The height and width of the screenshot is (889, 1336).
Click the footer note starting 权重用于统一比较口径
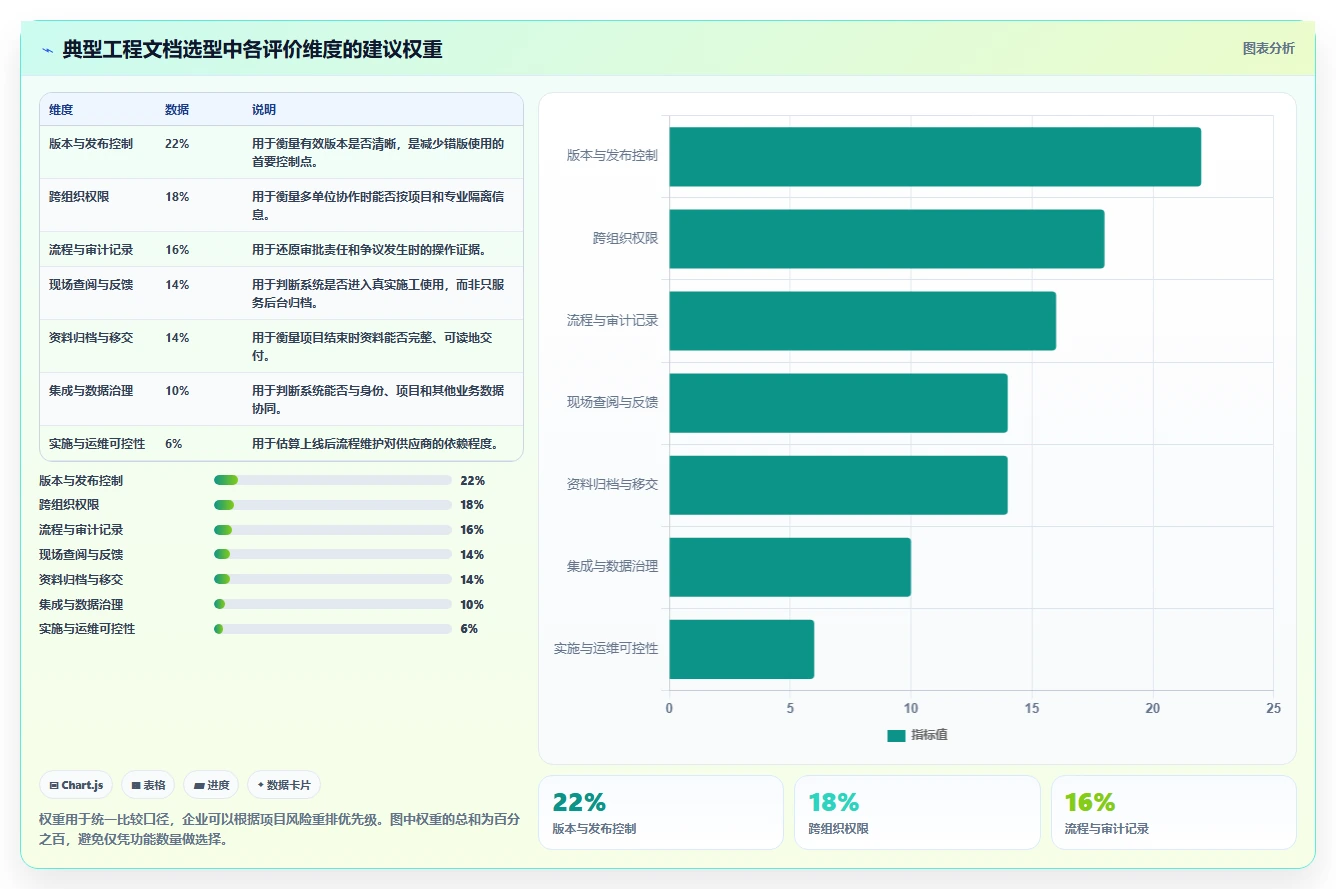[279, 829]
